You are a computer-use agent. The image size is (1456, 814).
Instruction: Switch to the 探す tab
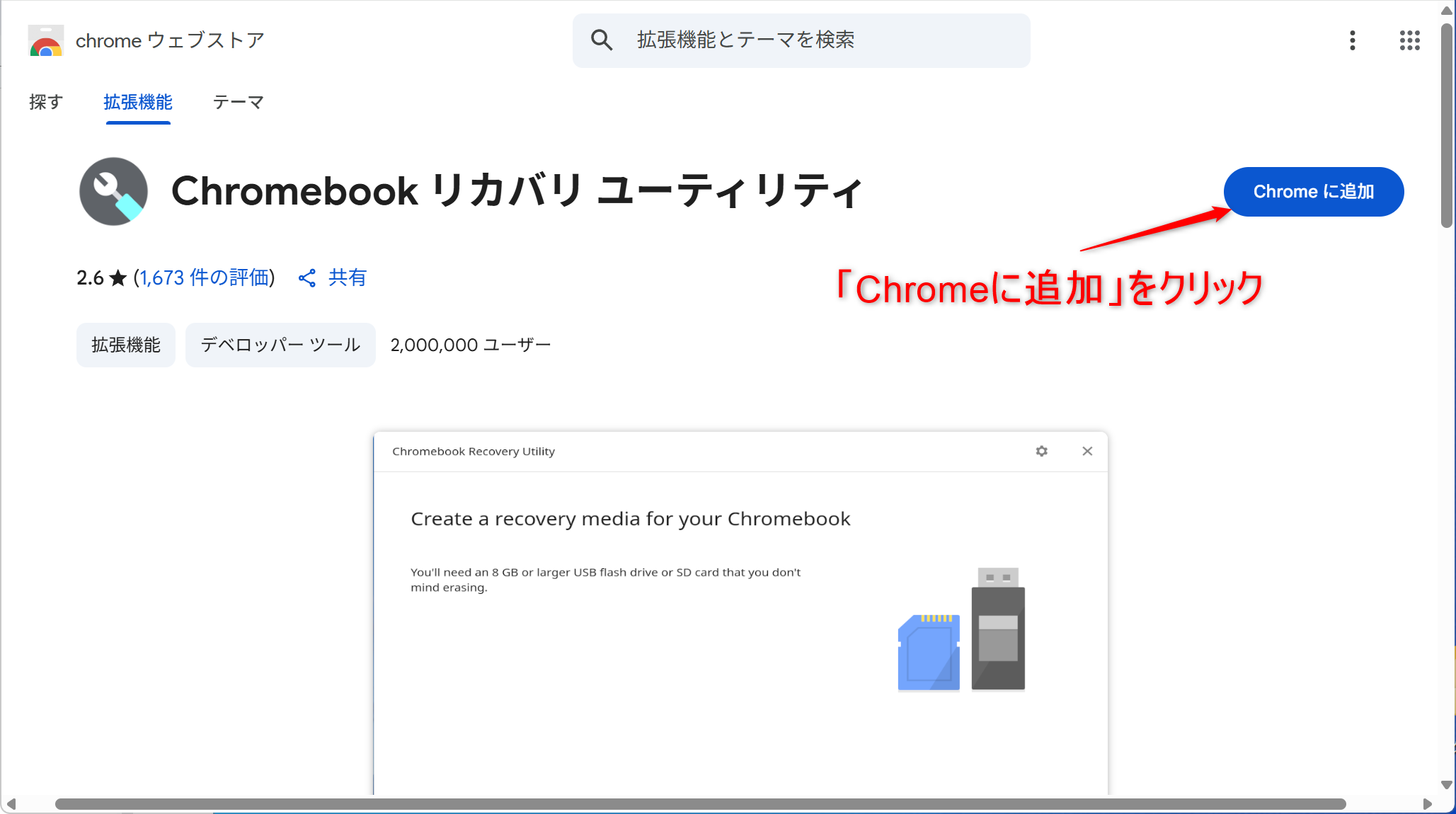tap(46, 102)
